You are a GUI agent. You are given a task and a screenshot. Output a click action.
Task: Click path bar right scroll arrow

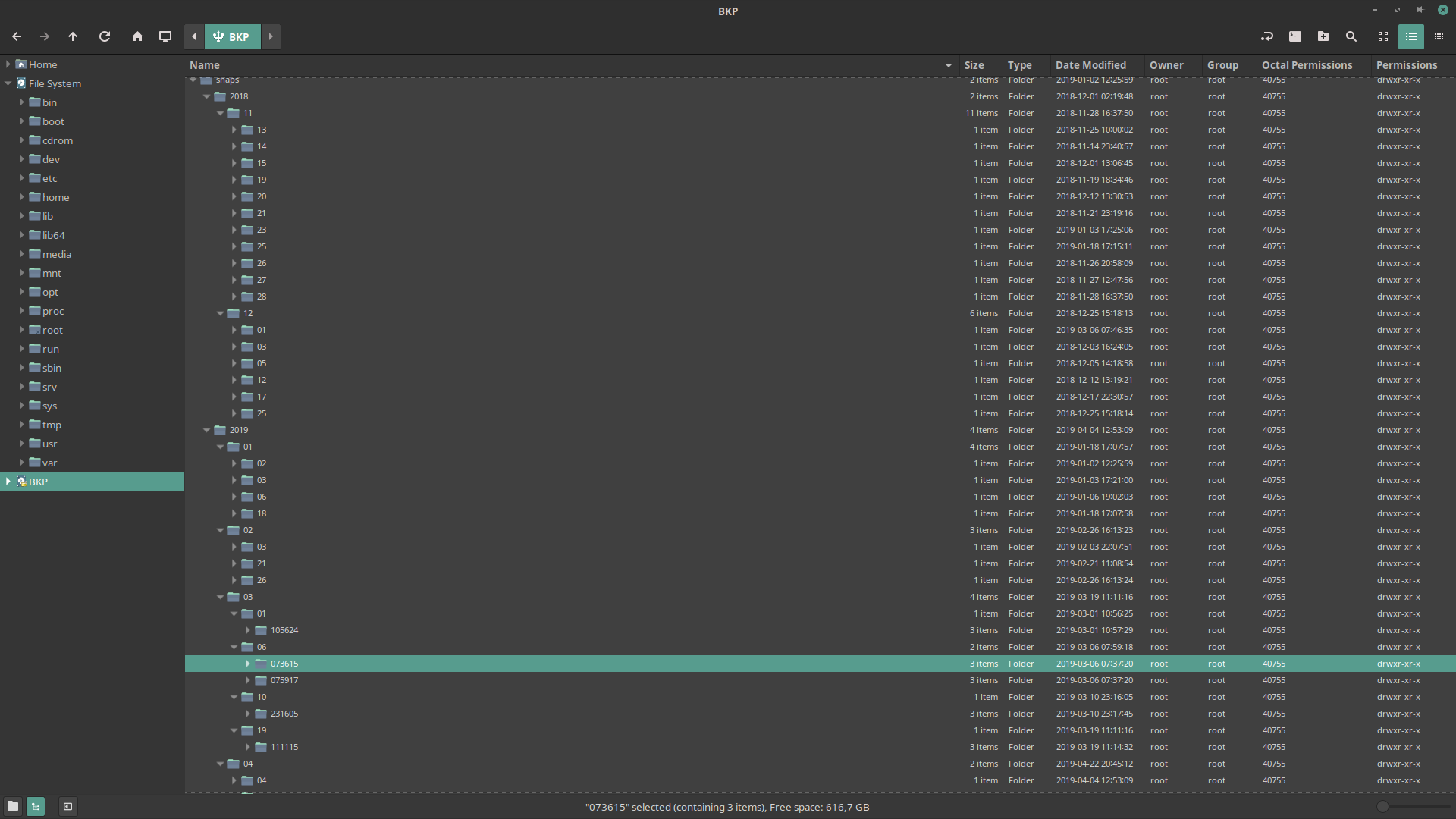click(271, 36)
